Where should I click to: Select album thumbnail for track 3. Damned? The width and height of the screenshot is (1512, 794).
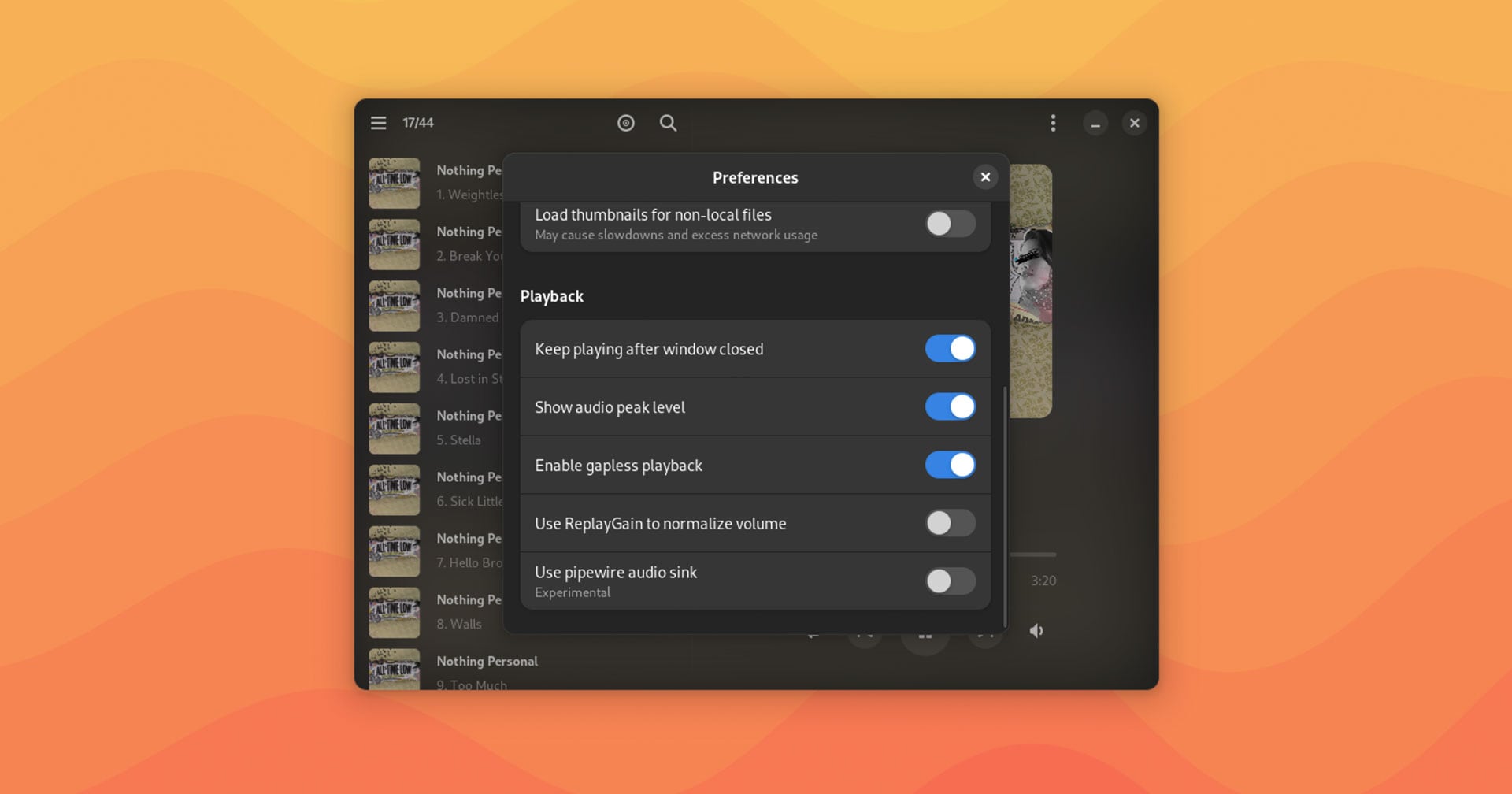pos(395,306)
